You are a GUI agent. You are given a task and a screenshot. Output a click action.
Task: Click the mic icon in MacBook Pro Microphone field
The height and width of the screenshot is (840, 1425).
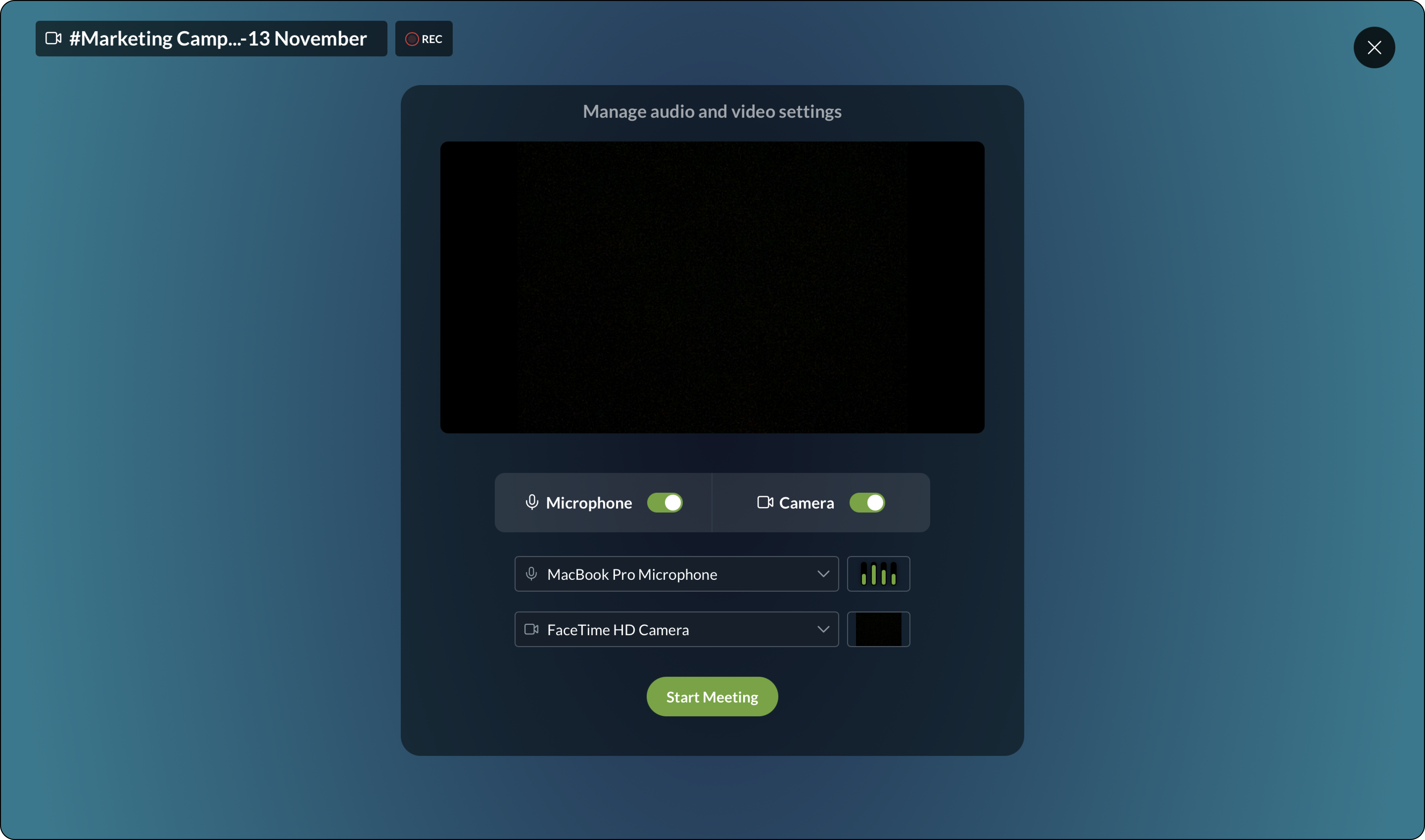point(531,574)
